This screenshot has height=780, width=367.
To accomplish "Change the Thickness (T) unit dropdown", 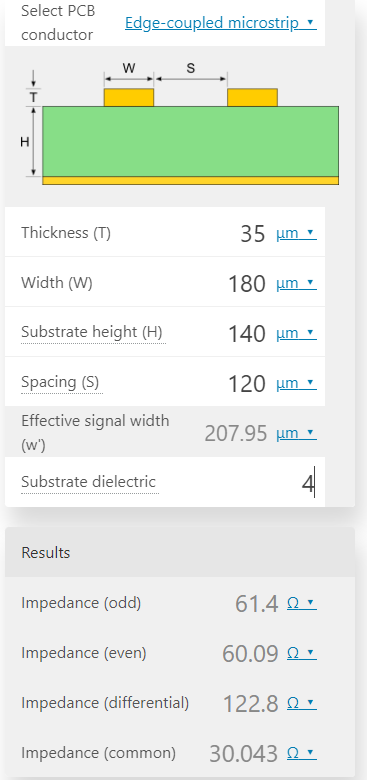I will pyautogui.click(x=296, y=233).
